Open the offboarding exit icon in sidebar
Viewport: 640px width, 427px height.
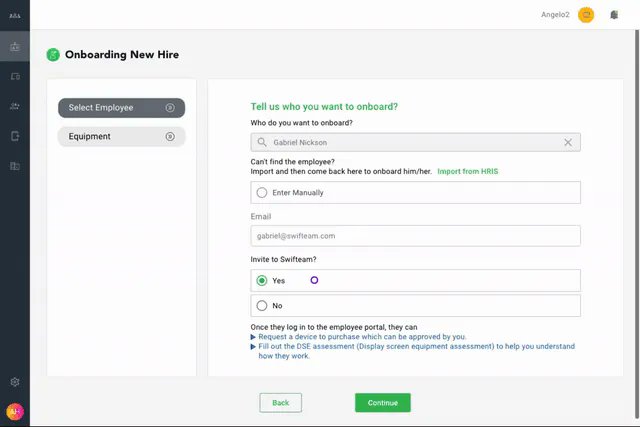click(15, 136)
